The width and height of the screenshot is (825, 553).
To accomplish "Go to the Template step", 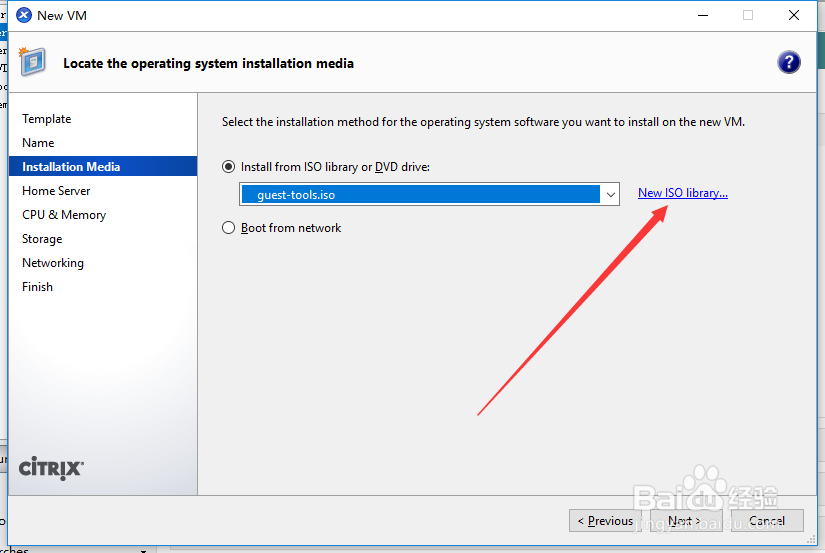I will click(46, 119).
